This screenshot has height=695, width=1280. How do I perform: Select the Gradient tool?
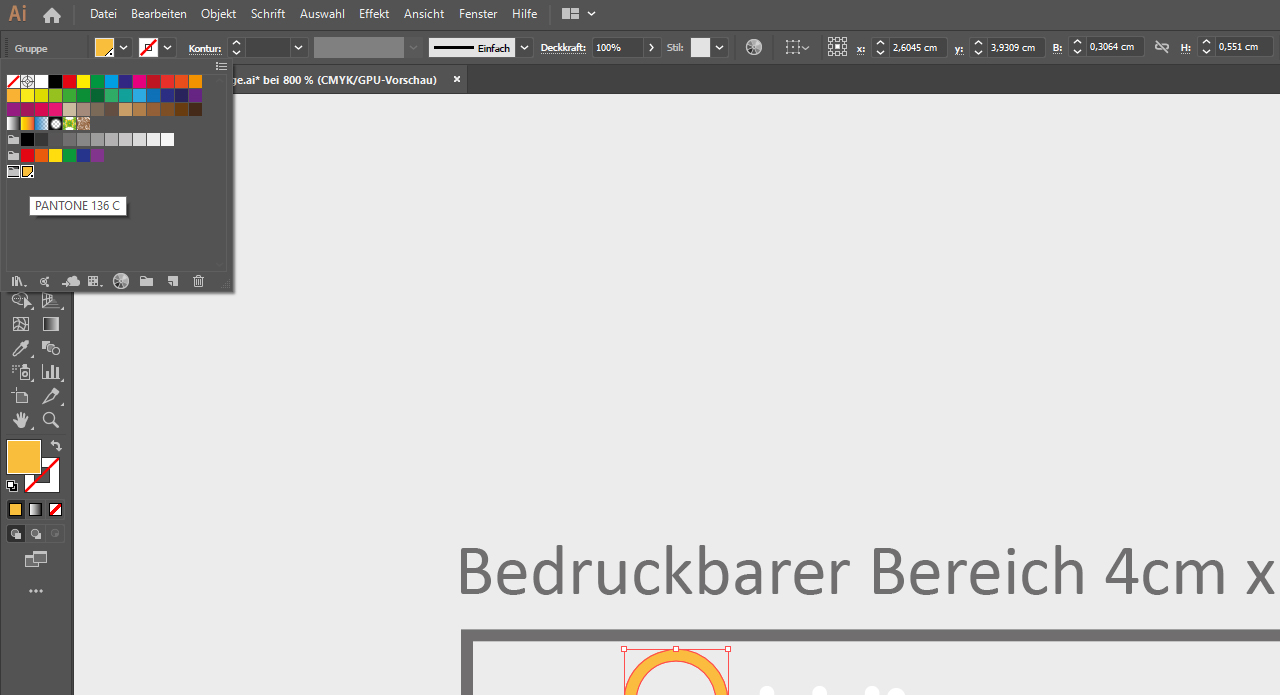(x=51, y=324)
